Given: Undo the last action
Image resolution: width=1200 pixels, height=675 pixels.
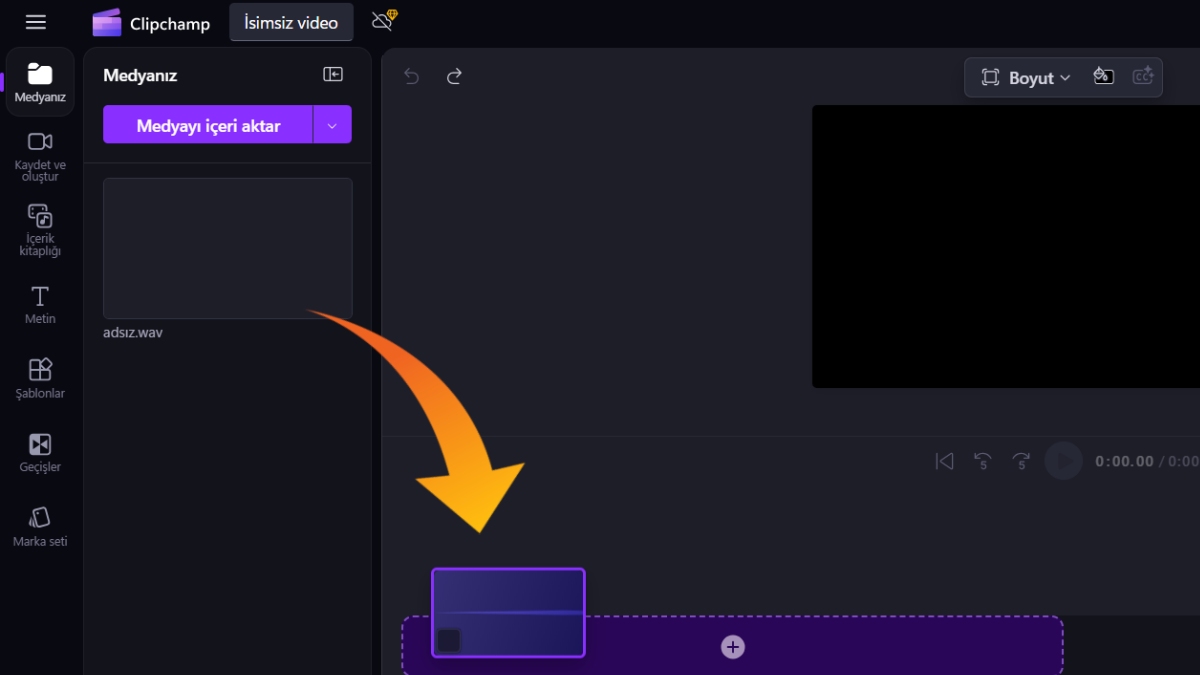Looking at the screenshot, I should click(411, 77).
